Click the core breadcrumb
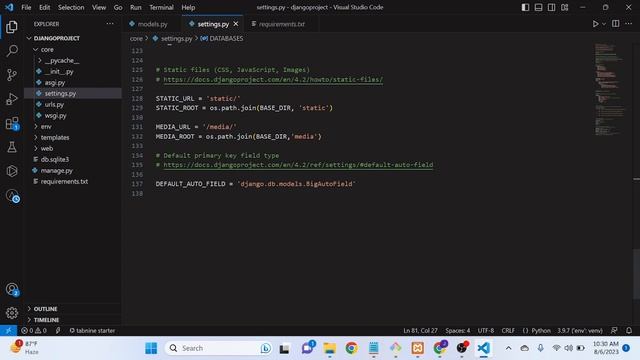Viewport: 640px width, 360px height. click(136, 38)
